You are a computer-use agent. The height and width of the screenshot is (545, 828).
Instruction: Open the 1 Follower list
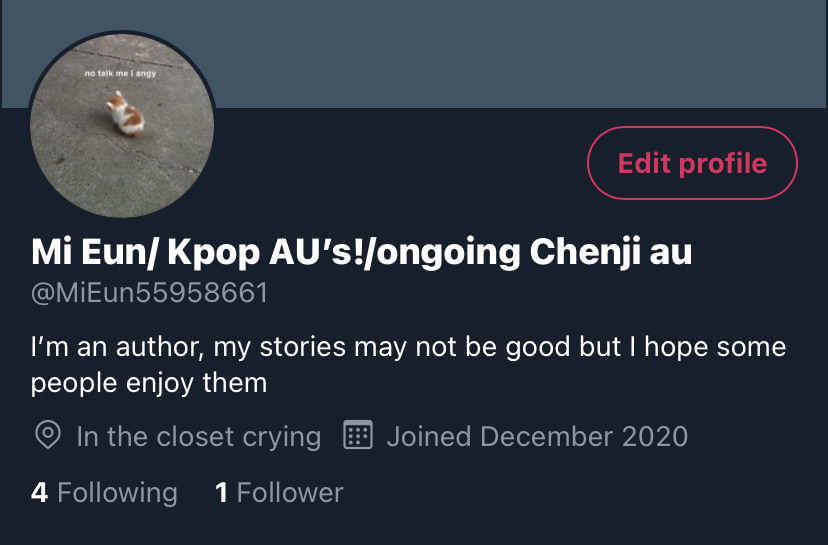pos(279,492)
